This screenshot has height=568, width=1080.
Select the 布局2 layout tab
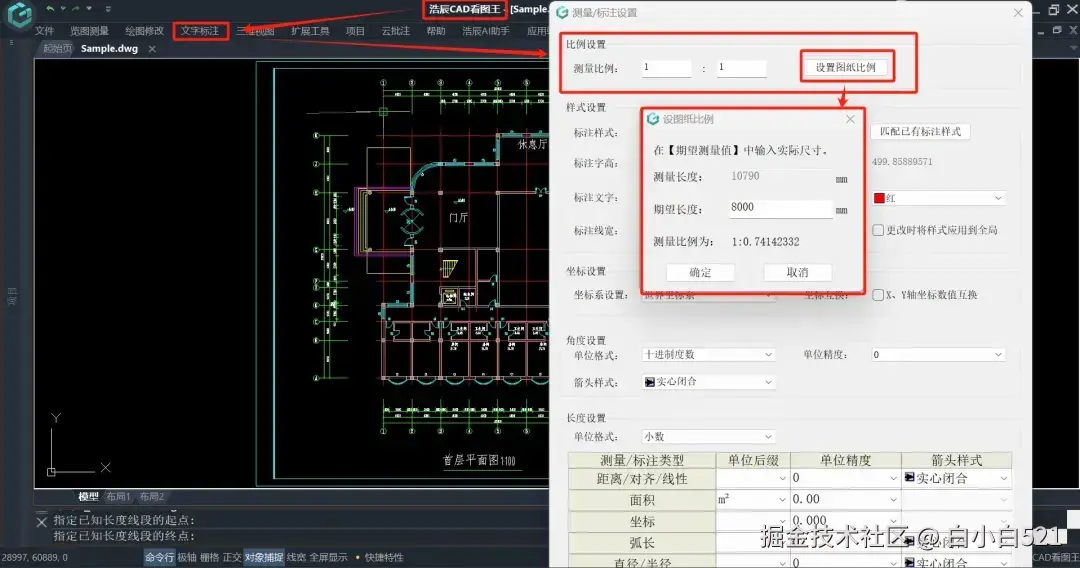(152, 496)
